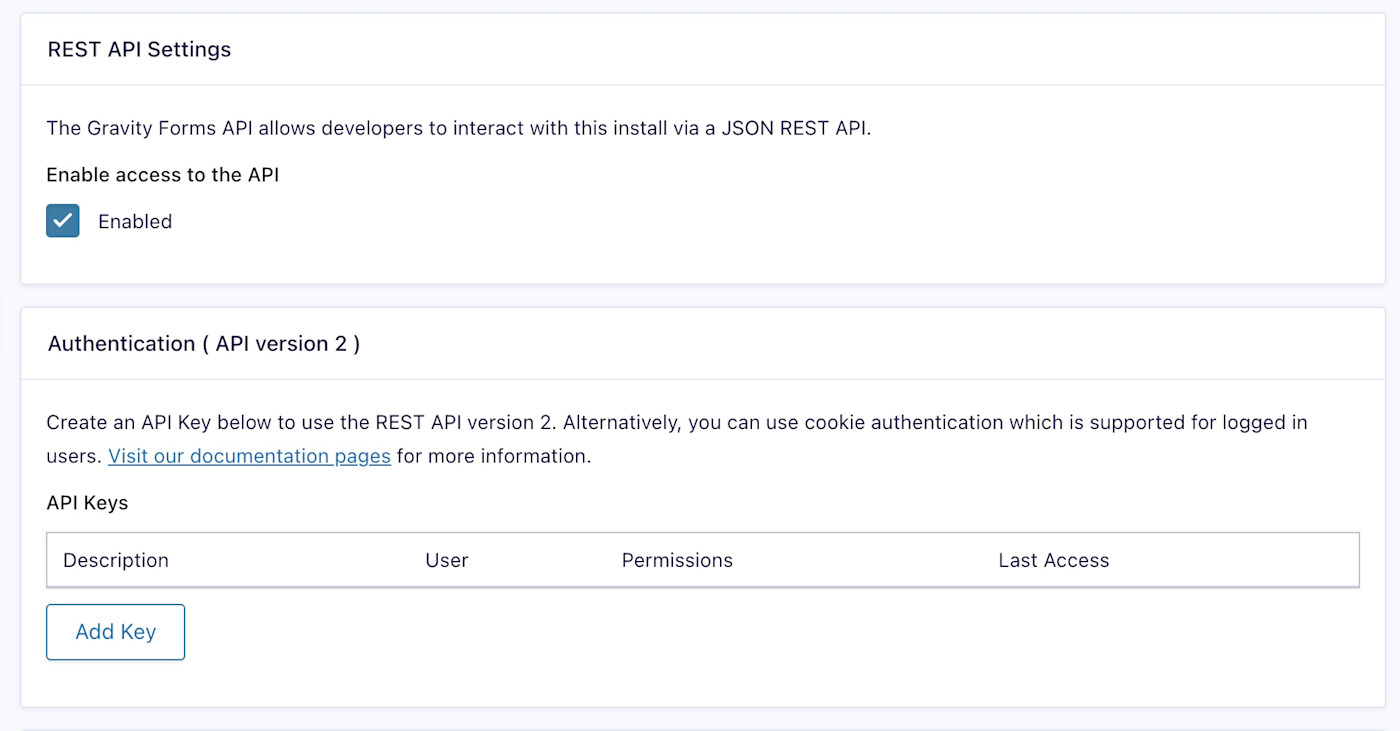Click the Add Key button

[115, 632]
